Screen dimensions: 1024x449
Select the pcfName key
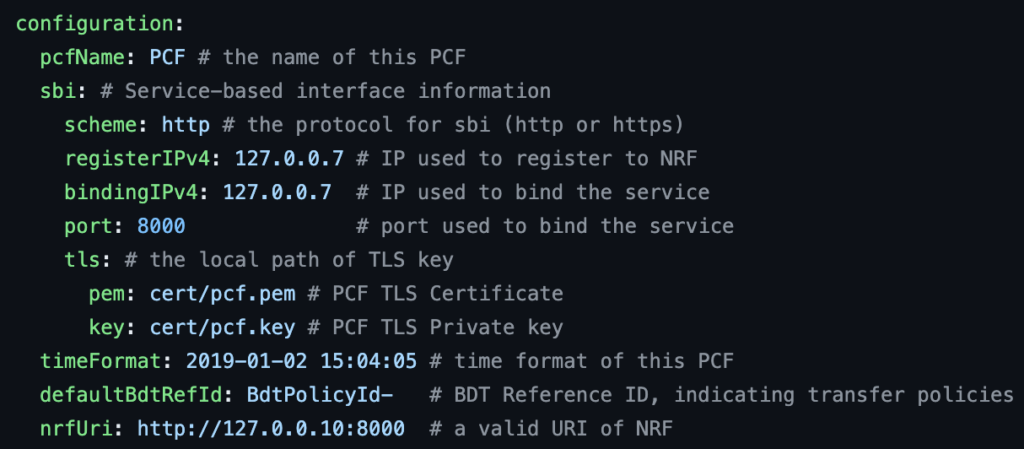[x=82, y=57]
